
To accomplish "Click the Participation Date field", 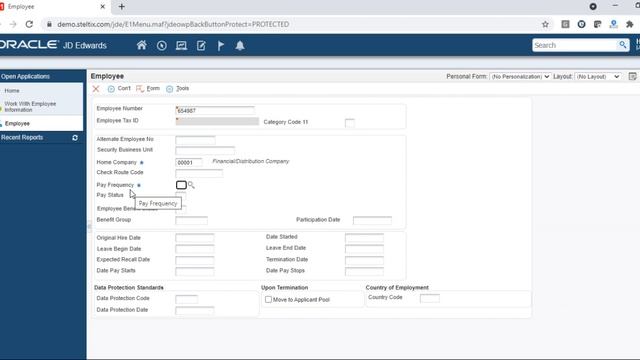I will [x=372, y=220].
